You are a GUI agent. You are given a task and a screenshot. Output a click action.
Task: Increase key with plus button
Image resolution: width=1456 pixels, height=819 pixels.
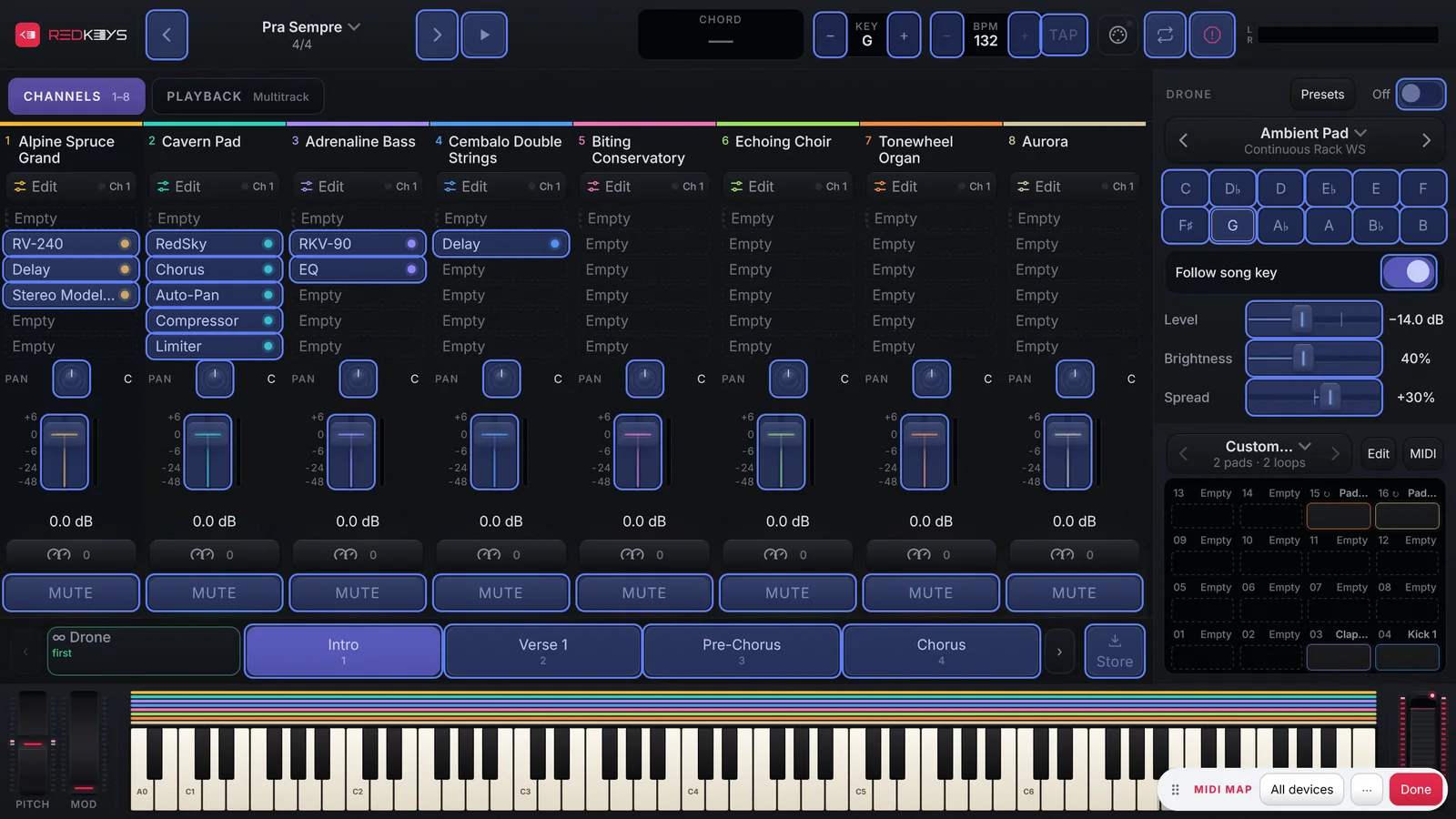904,35
